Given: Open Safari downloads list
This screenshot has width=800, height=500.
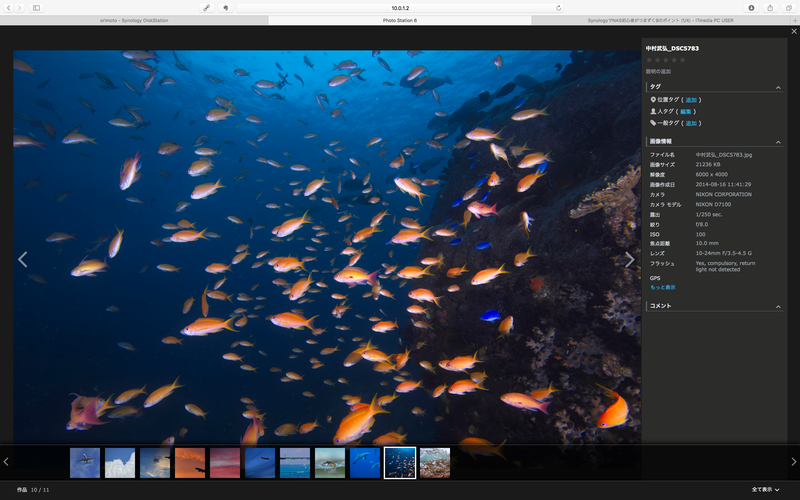Looking at the screenshot, I should [752, 8].
